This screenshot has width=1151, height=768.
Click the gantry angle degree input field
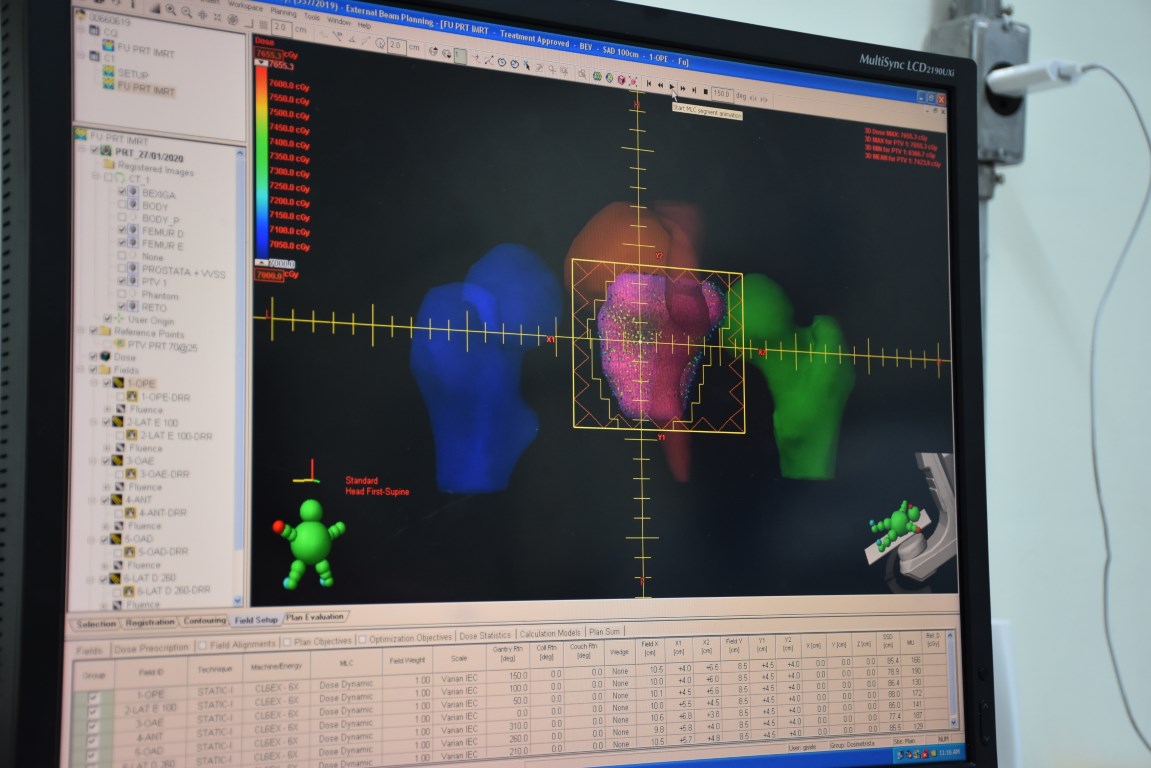tap(722, 93)
